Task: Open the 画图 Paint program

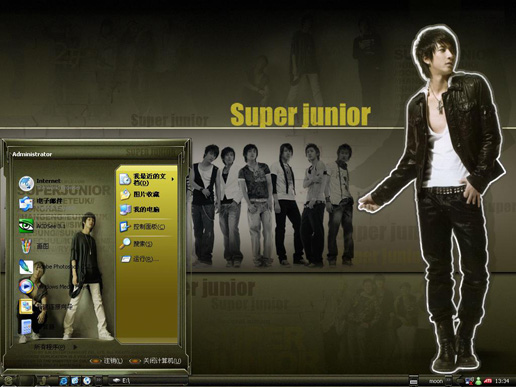Action: (x=34, y=246)
